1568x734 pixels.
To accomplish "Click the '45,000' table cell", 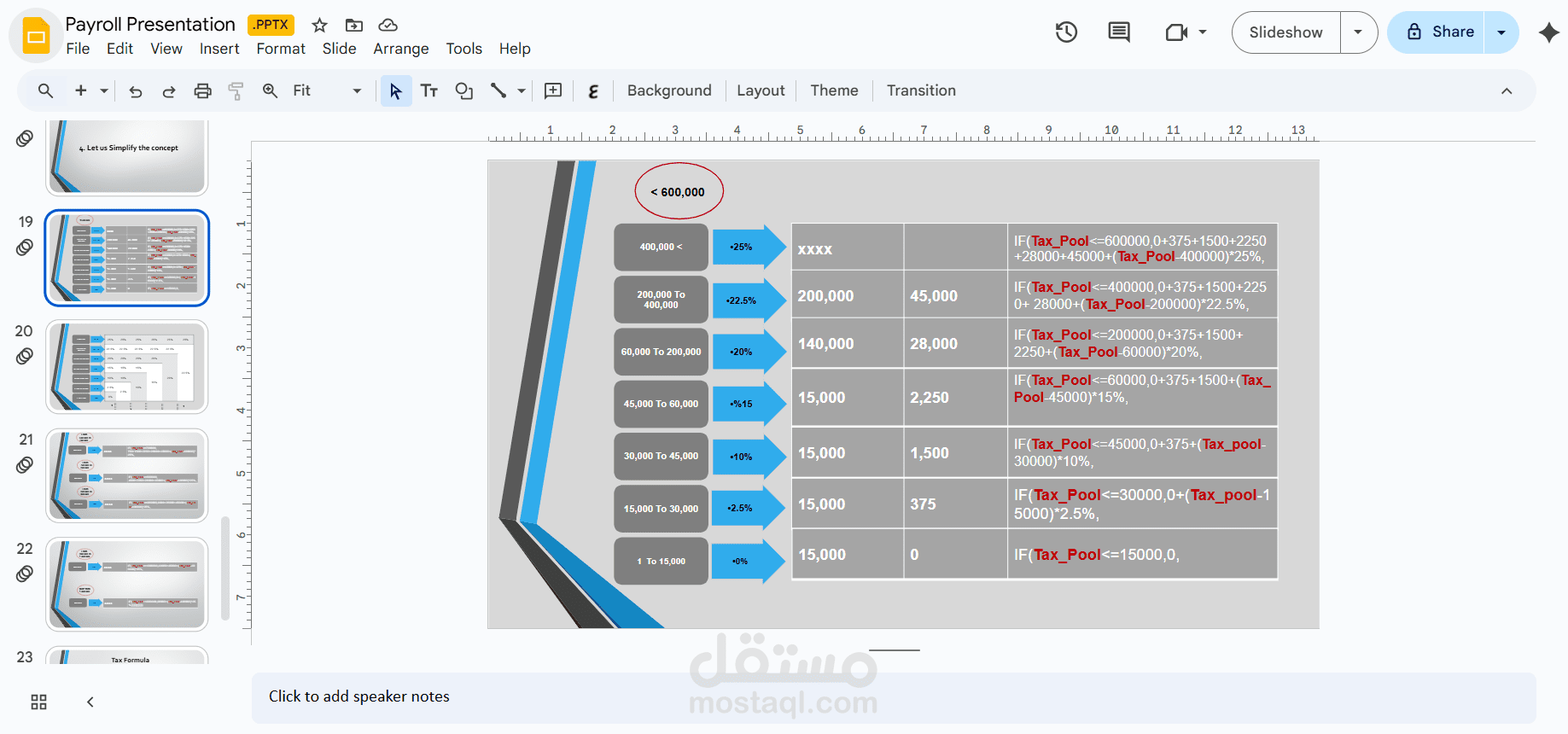I will 955,295.
